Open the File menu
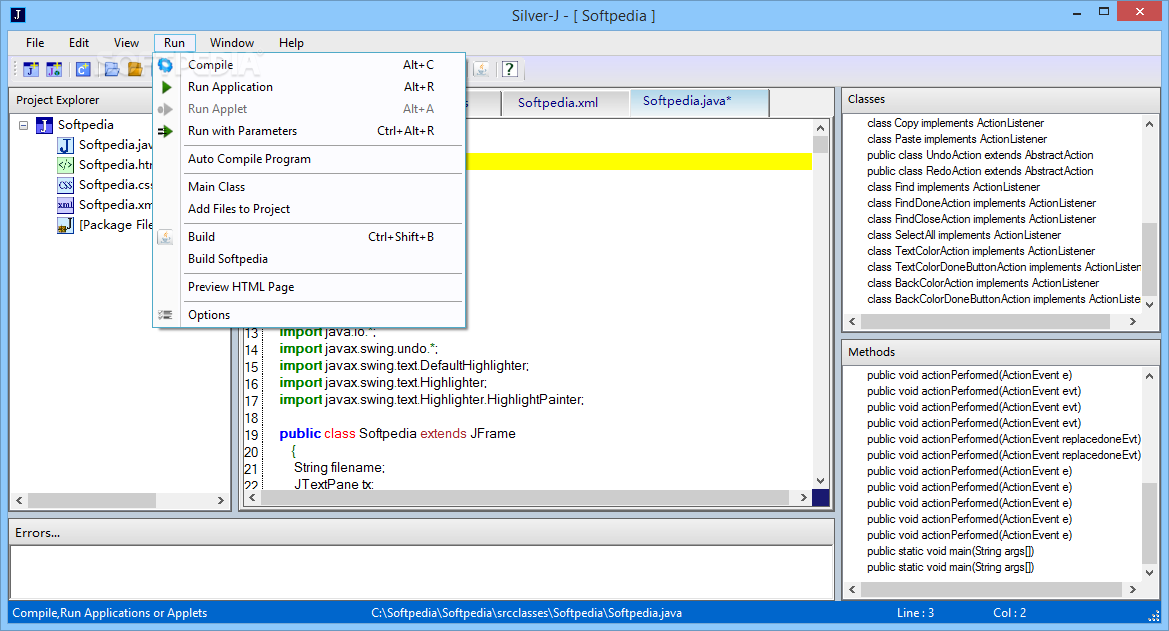 pyautogui.click(x=35, y=43)
